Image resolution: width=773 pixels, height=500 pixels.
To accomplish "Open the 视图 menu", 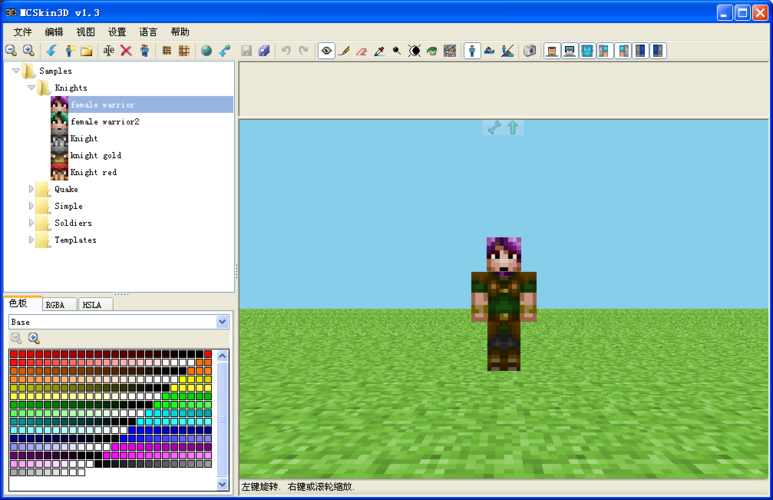I will pyautogui.click(x=85, y=32).
